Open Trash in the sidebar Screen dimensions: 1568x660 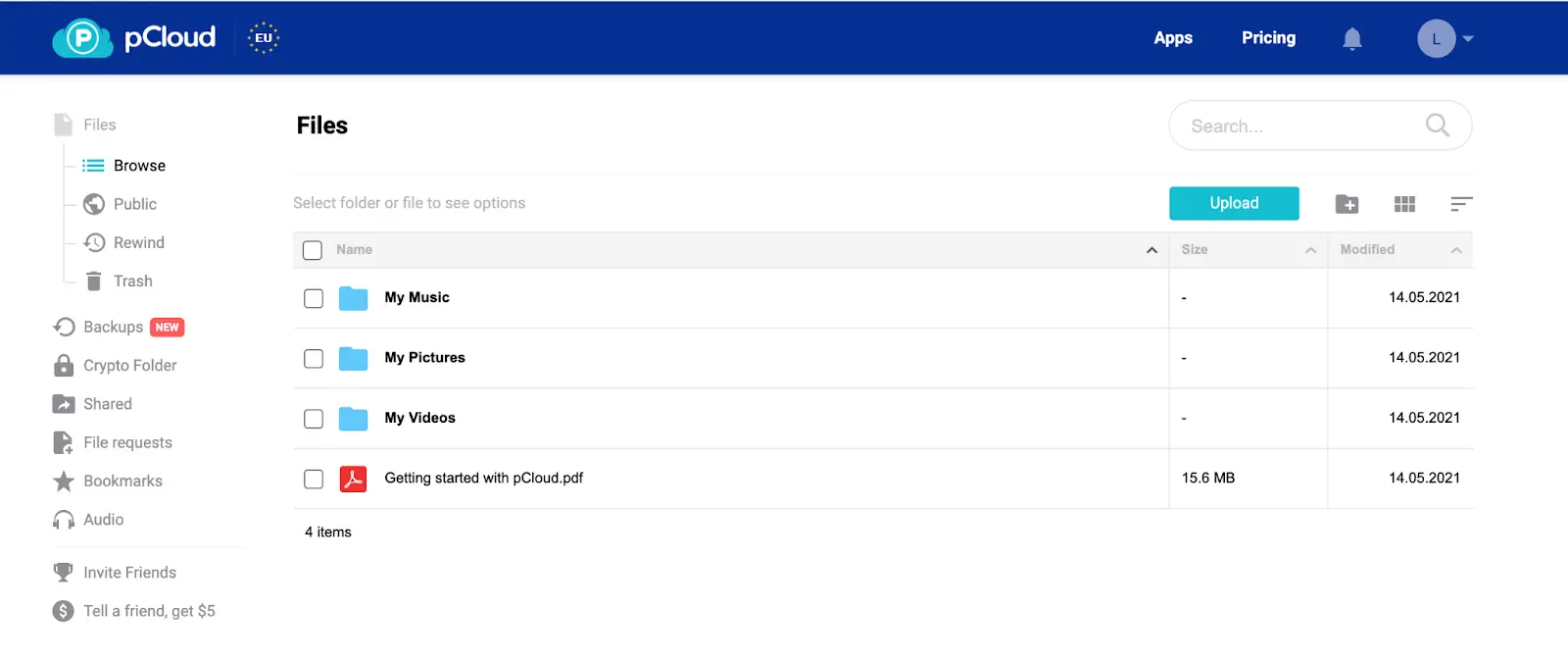tap(133, 280)
